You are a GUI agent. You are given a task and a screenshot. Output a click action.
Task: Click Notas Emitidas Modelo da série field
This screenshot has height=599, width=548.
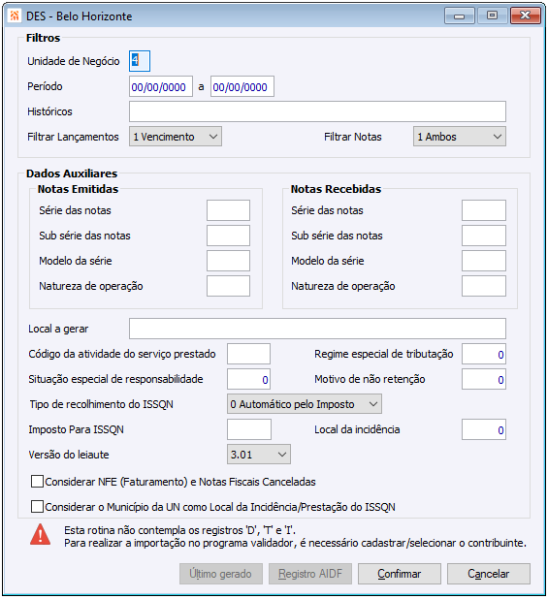(228, 261)
